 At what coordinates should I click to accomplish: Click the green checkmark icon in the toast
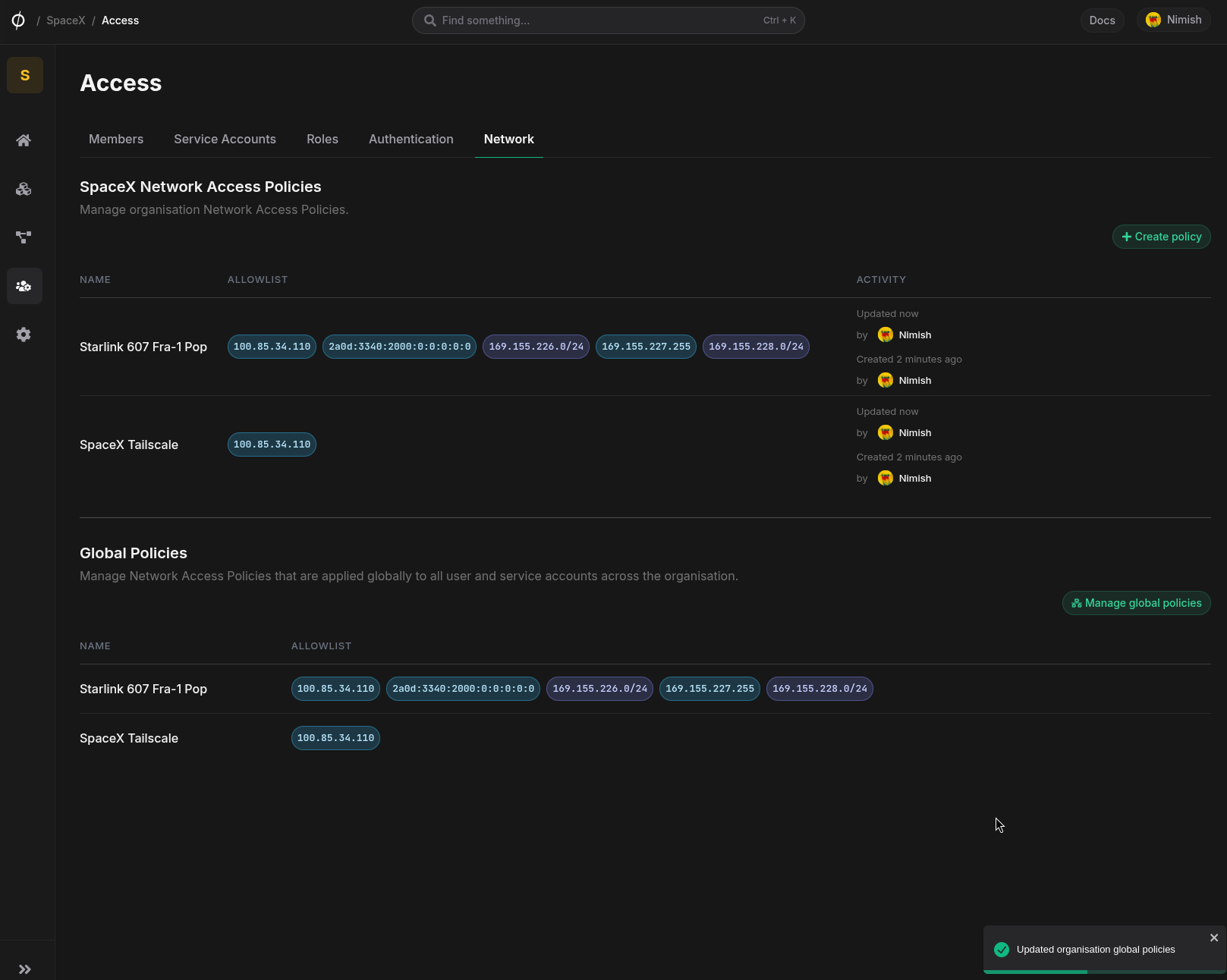click(x=1002, y=950)
